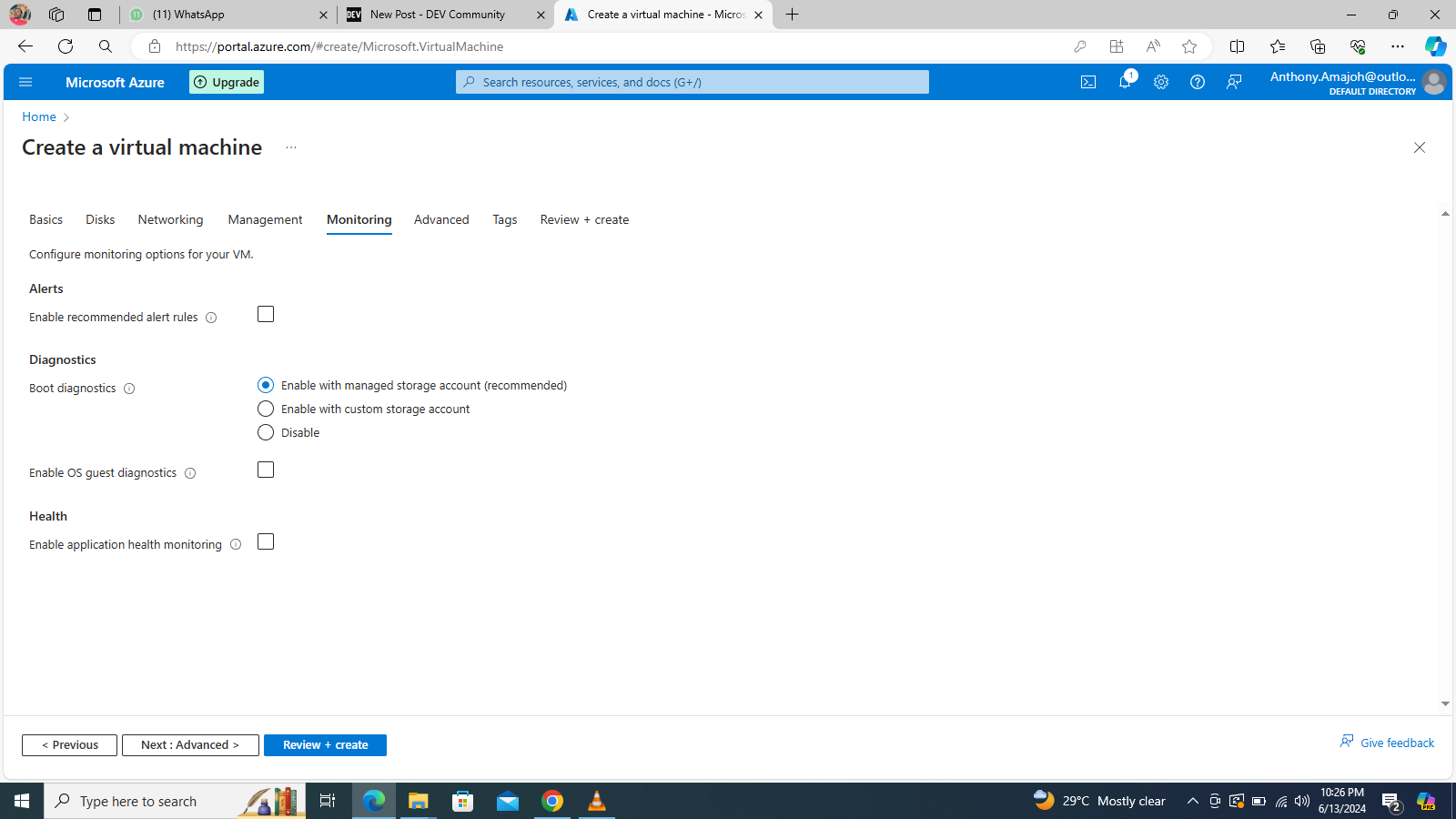Launch Google Chrome from the taskbar
Image resolution: width=1456 pixels, height=819 pixels.
552,801
